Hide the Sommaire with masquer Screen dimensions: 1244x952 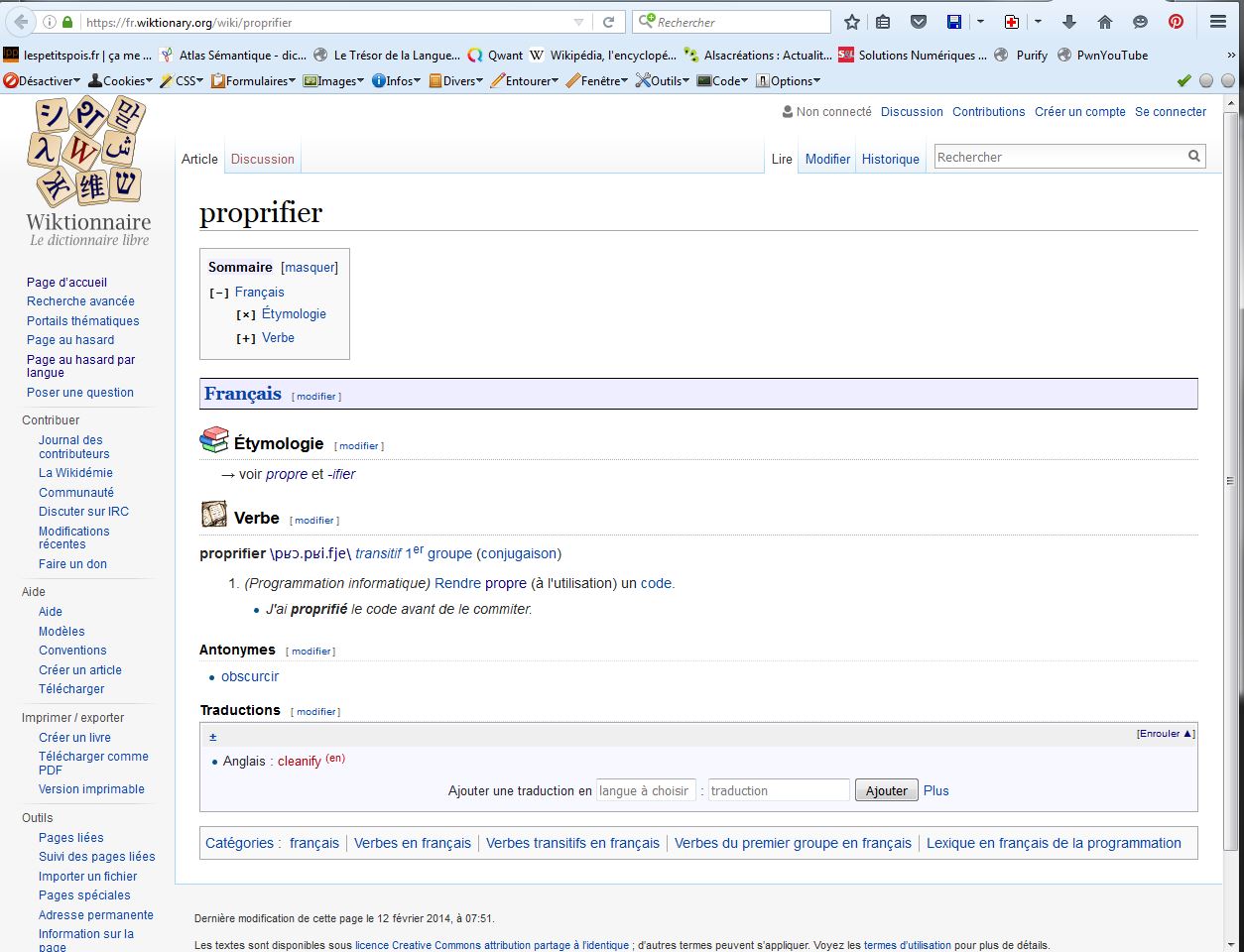[x=310, y=267]
